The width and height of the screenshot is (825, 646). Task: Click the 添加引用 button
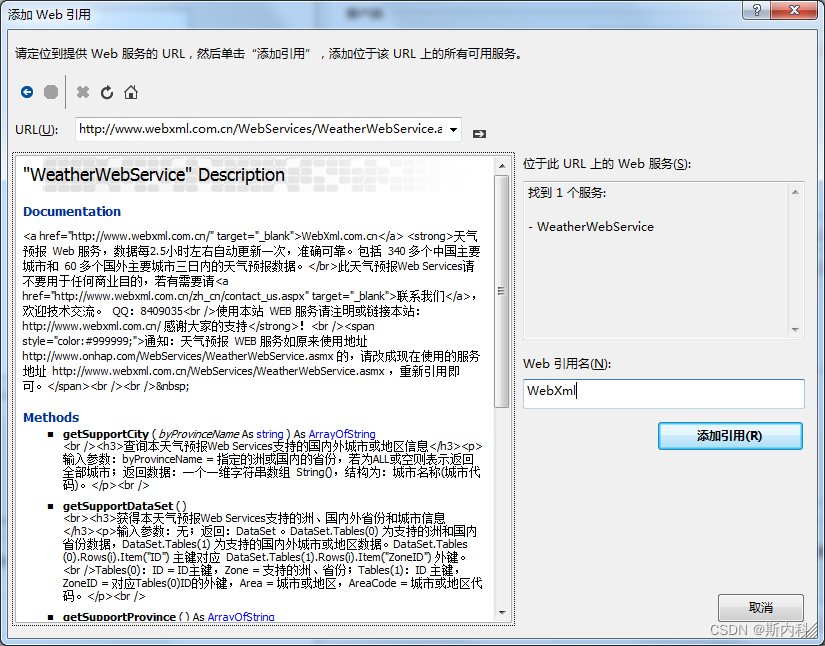(730, 436)
